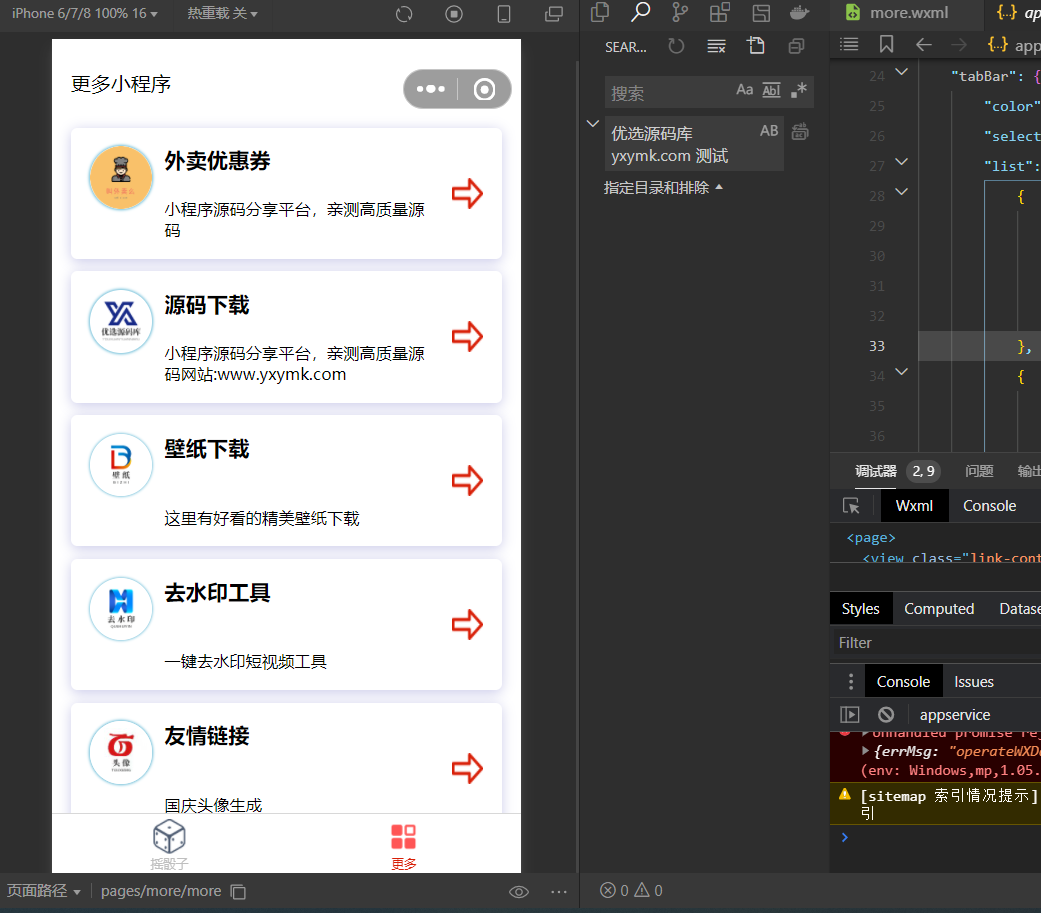Toggle Preserve Case (AB) in replace box
This screenshot has height=913, width=1041.
(769, 131)
